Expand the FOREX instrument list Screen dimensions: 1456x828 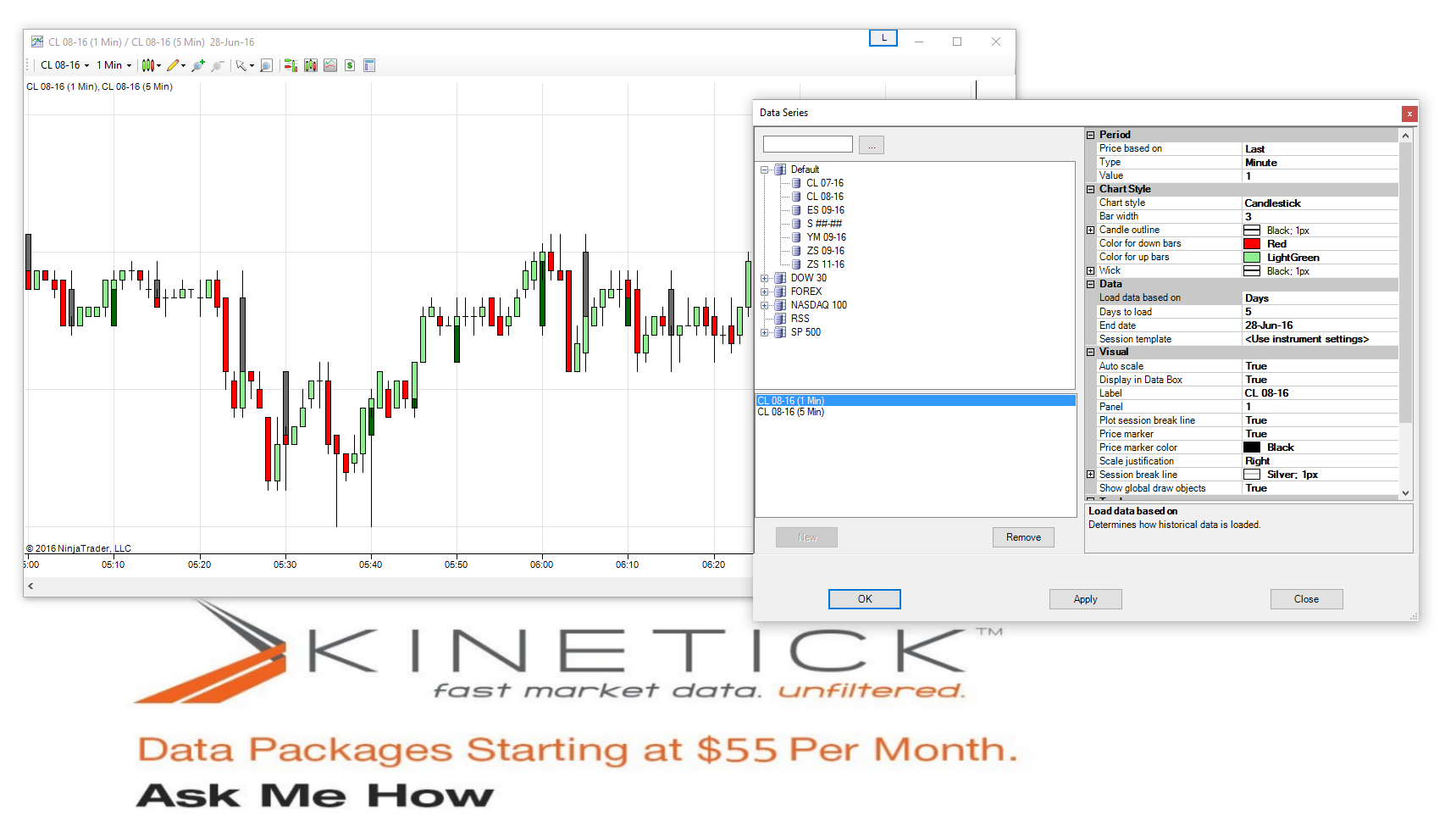pos(764,292)
